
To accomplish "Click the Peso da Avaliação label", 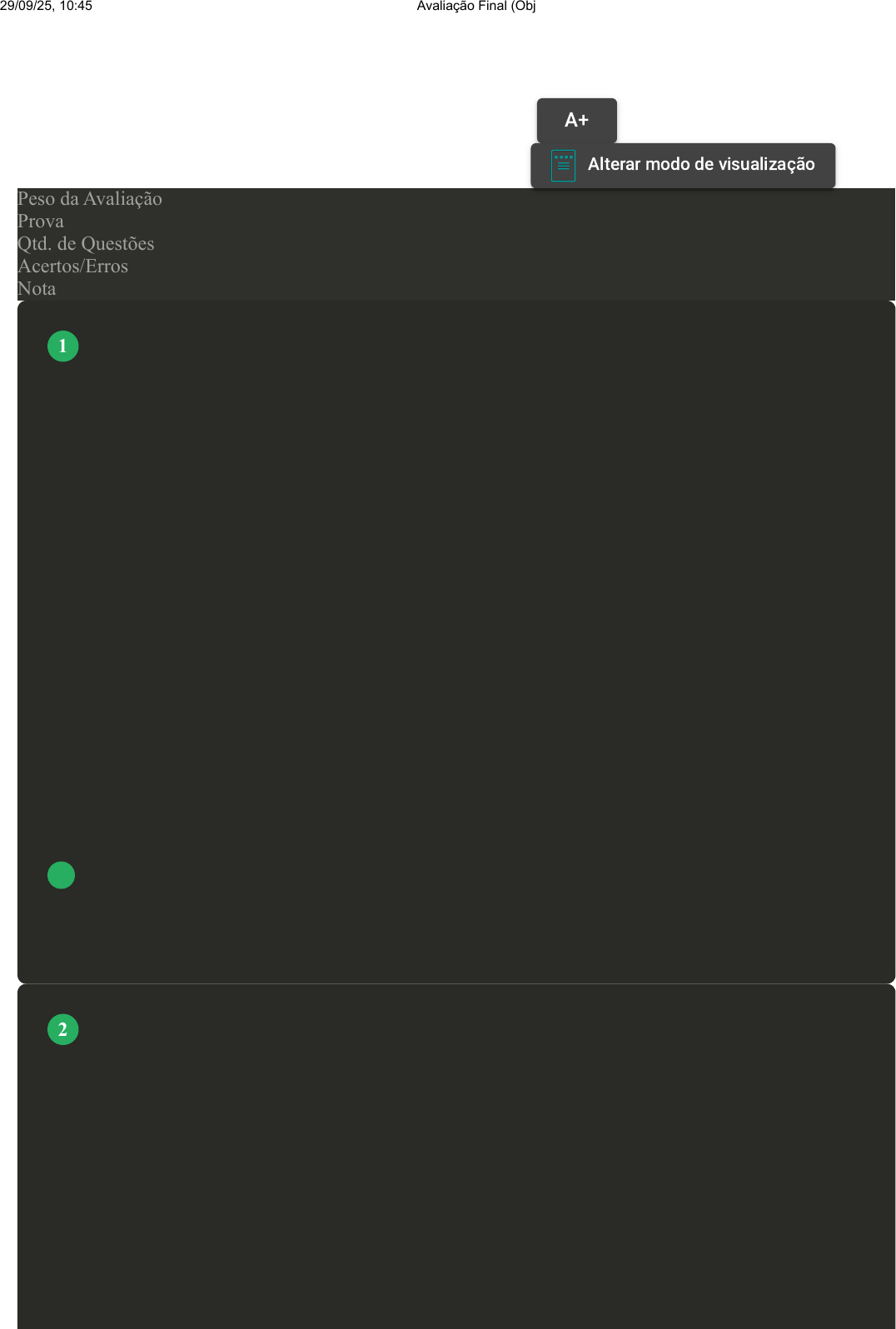I will click(x=90, y=199).
